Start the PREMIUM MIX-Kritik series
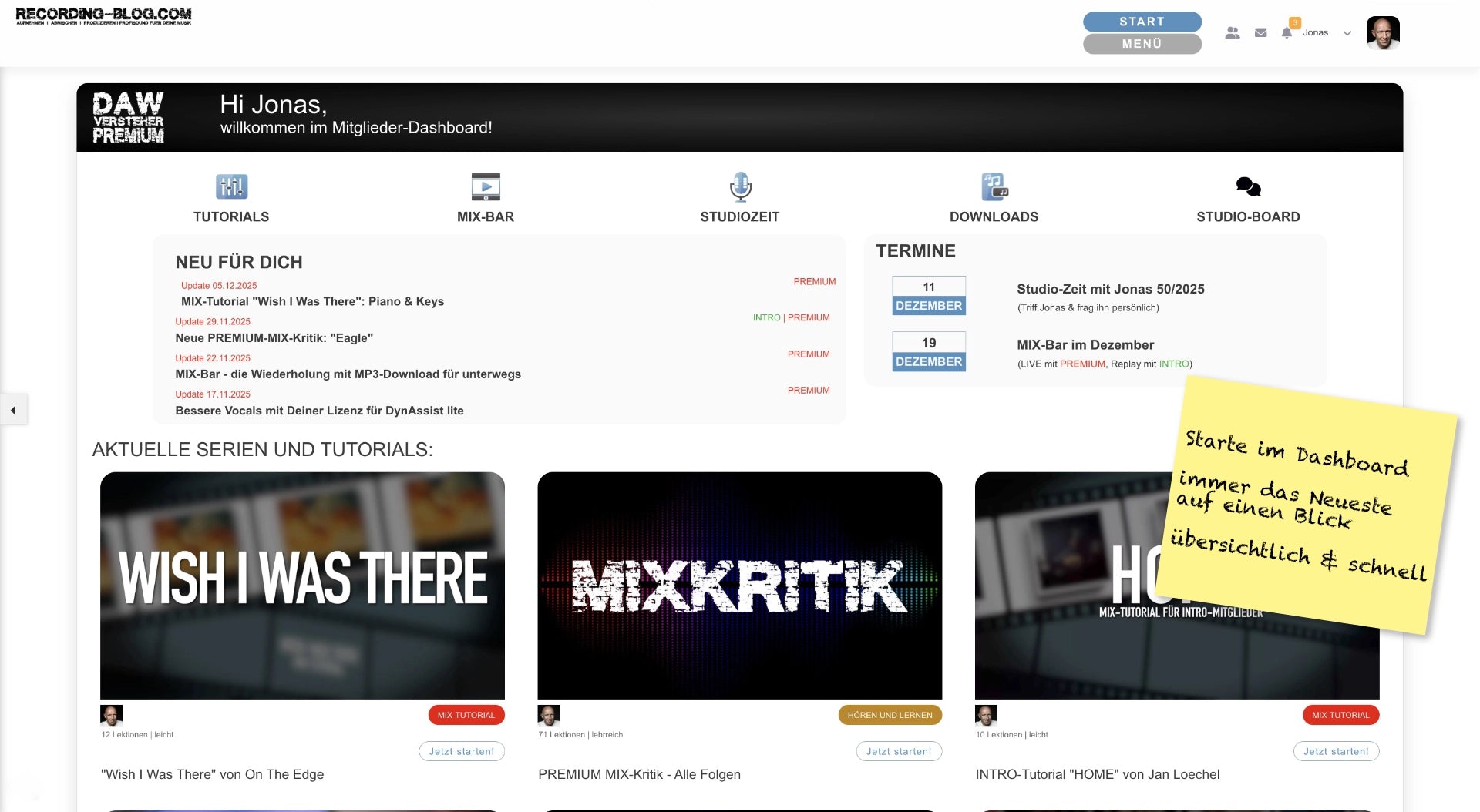This screenshot has width=1480, height=812. [899, 751]
